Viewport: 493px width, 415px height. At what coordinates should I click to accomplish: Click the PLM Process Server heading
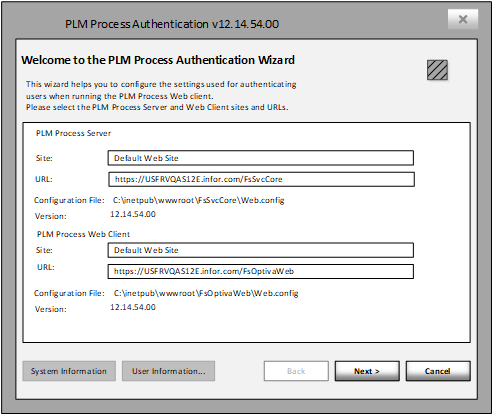coord(73,133)
